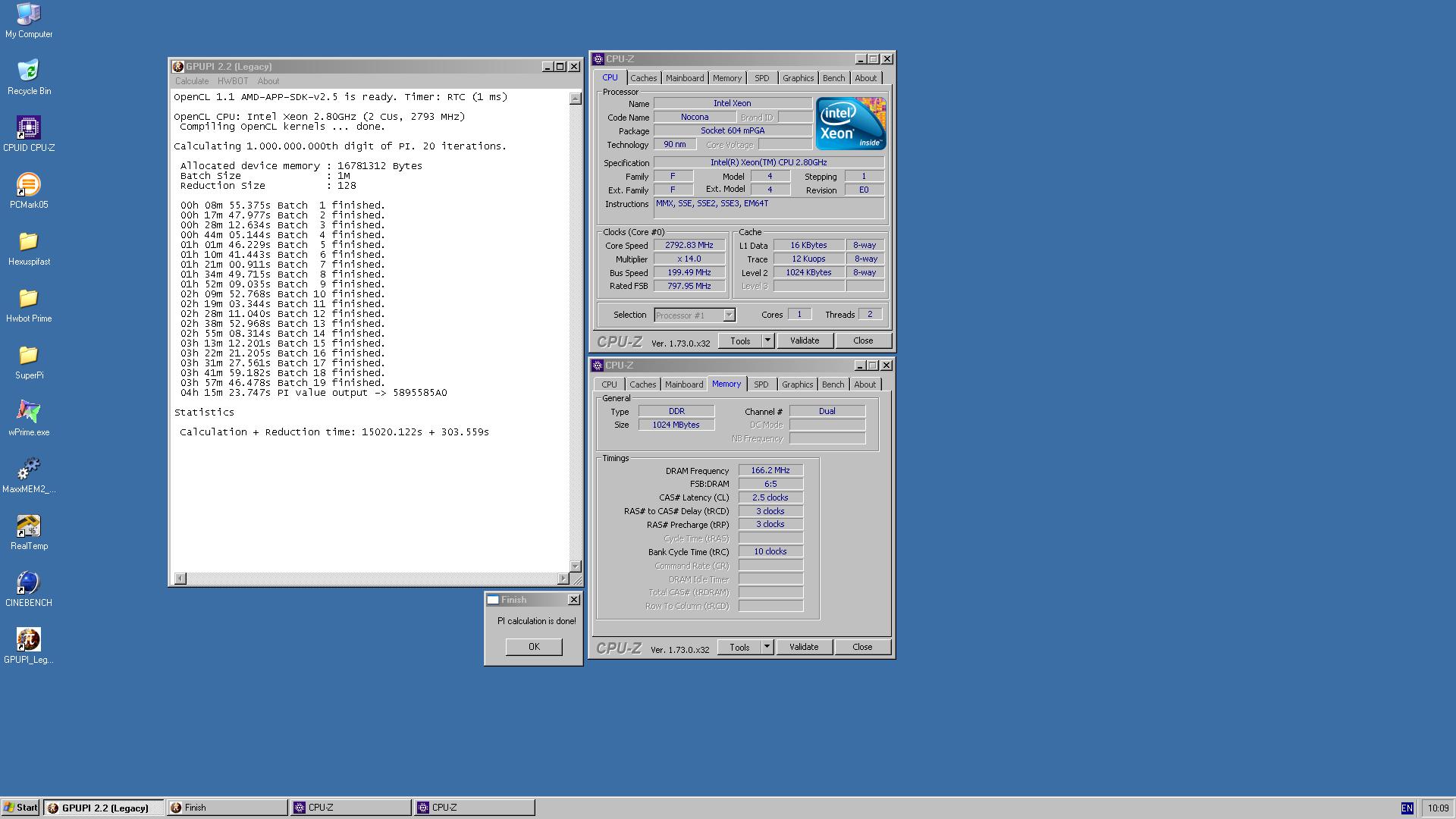Select Mainboard tab in top CPU-Z window
The image size is (1456, 819).
tap(685, 78)
